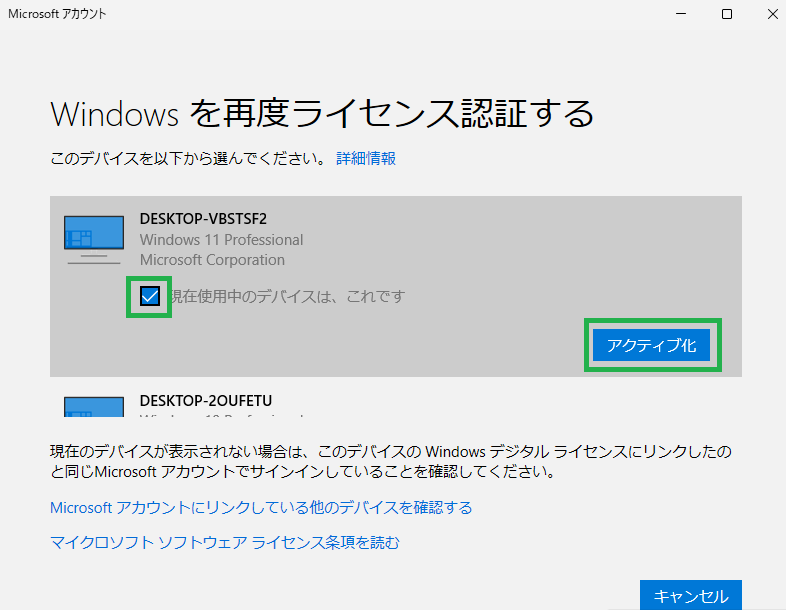
Task: Minimize the Microsoft アカウント window
Action: tap(681, 14)
